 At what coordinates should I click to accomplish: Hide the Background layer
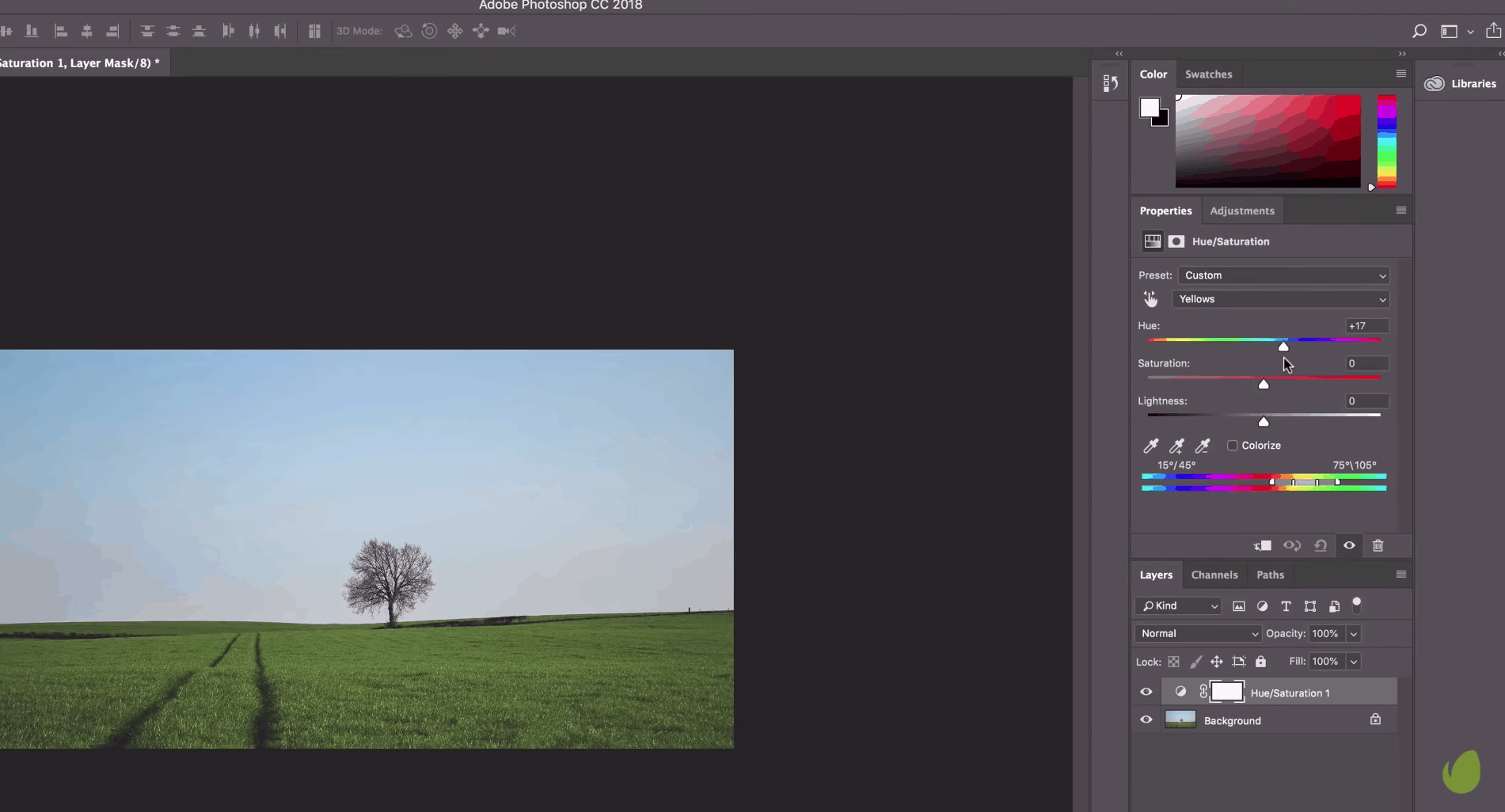[1146, 719]
